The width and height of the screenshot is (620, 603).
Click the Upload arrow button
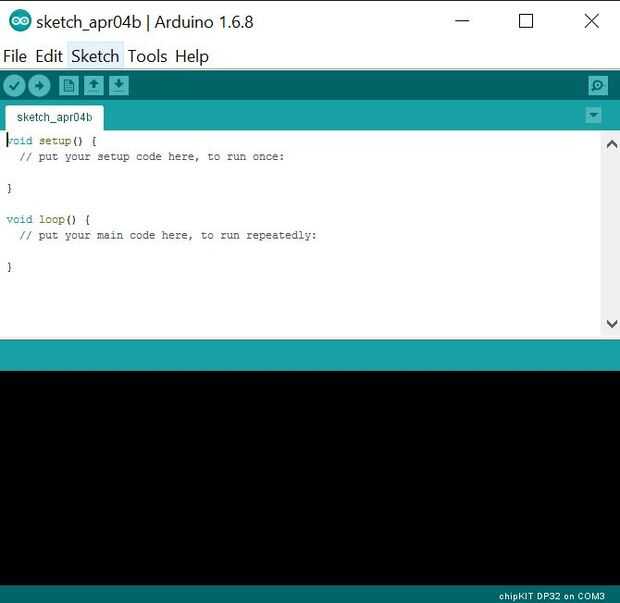(39, 85)
